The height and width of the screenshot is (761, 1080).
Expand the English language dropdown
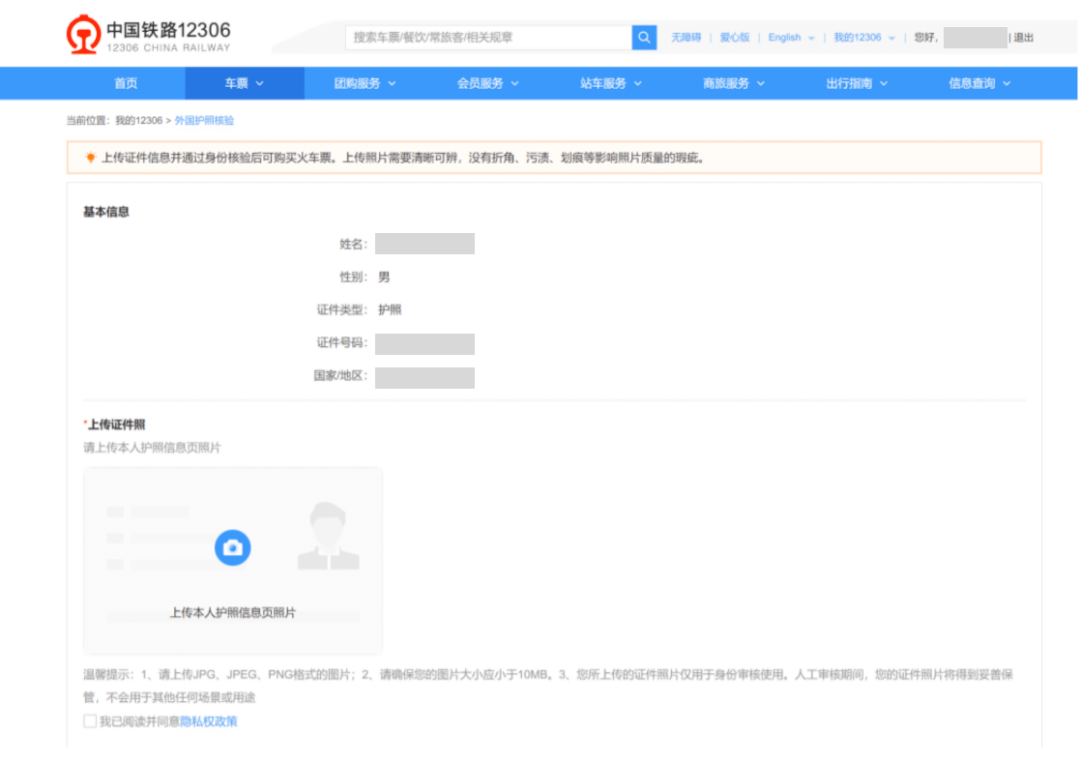coord(791,38)
